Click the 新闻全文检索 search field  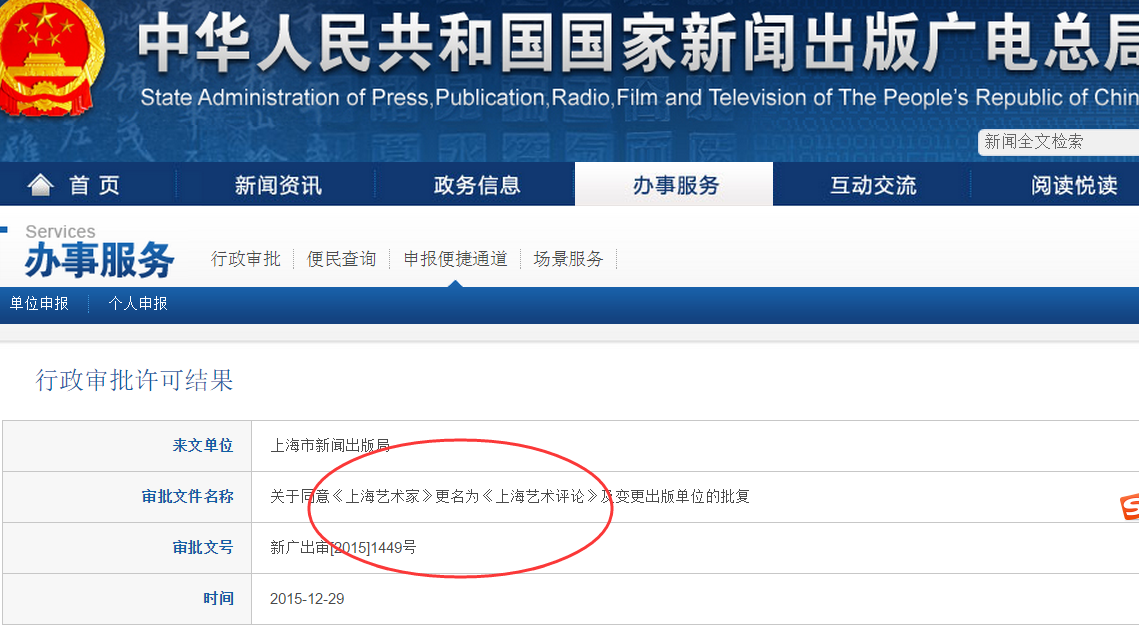tap(1058, 142)
